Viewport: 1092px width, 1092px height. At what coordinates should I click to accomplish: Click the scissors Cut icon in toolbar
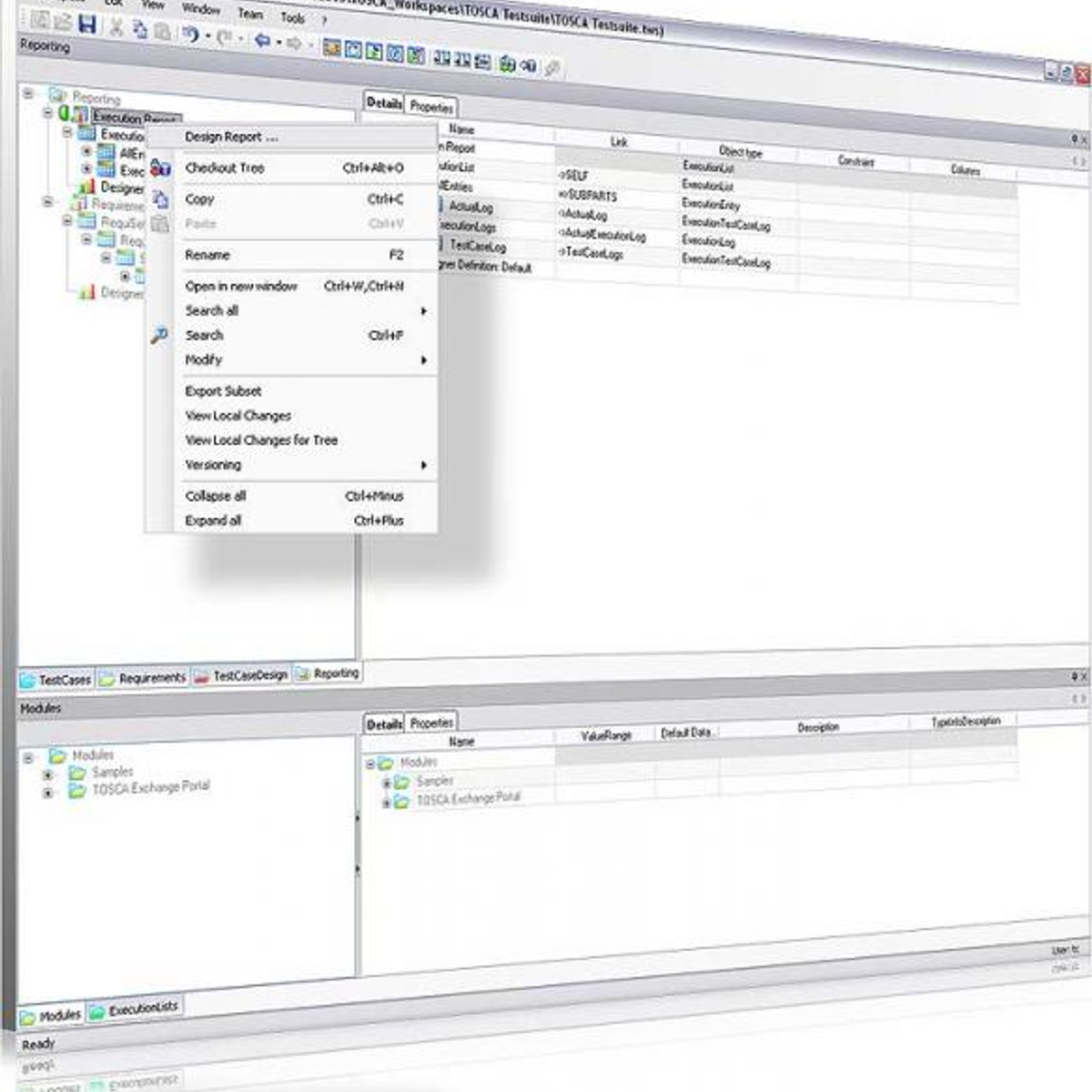click(x=116, y=27)
